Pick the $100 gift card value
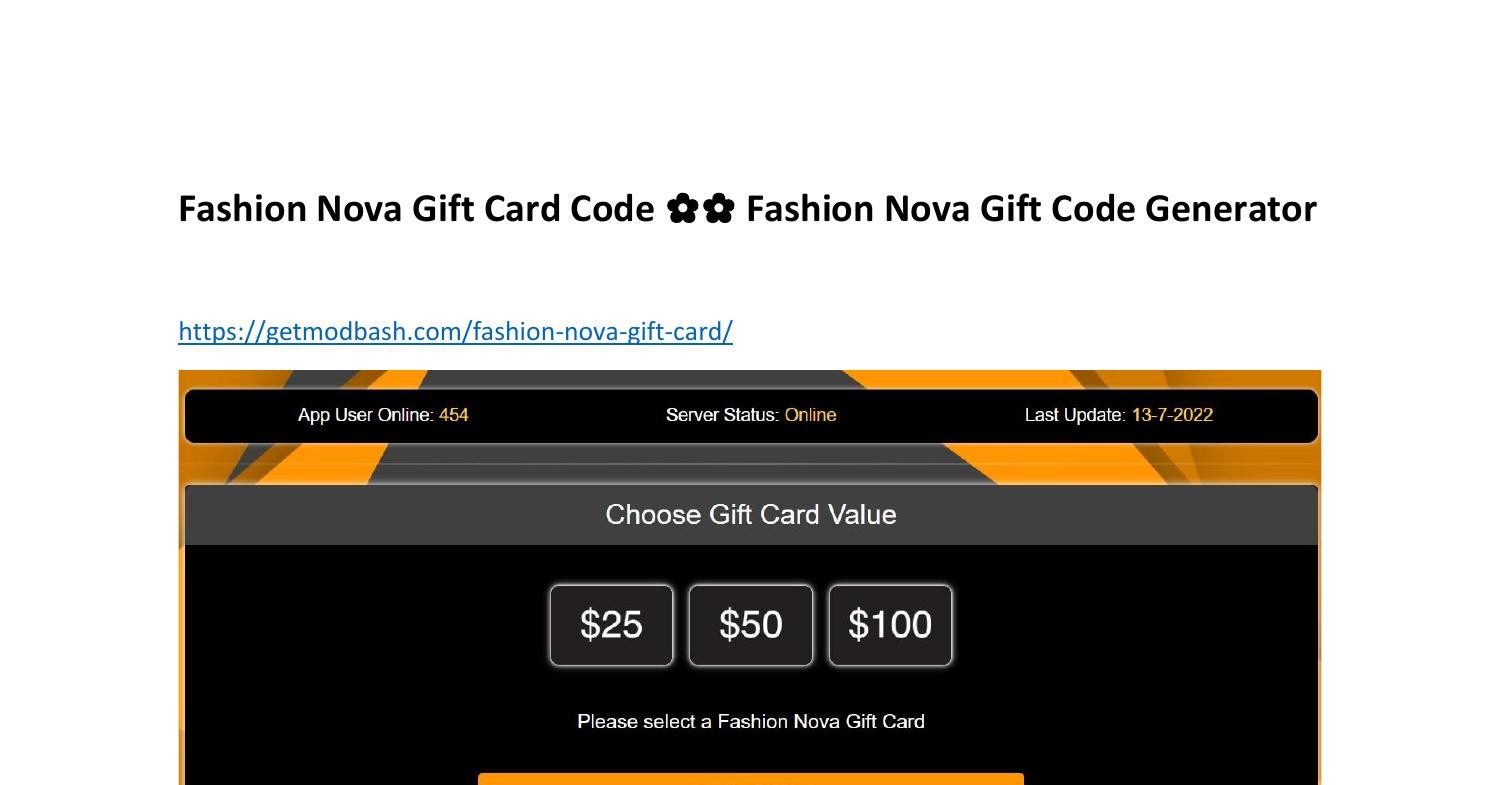This screenshot has width=1500, height=785. (890, 625)
